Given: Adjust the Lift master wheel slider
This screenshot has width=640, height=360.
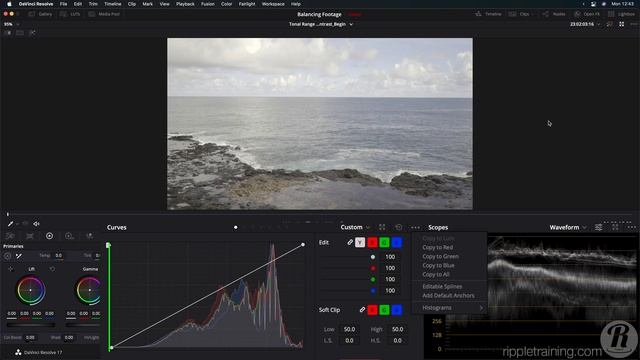Looking at the screenshot, I should point(31,325).
